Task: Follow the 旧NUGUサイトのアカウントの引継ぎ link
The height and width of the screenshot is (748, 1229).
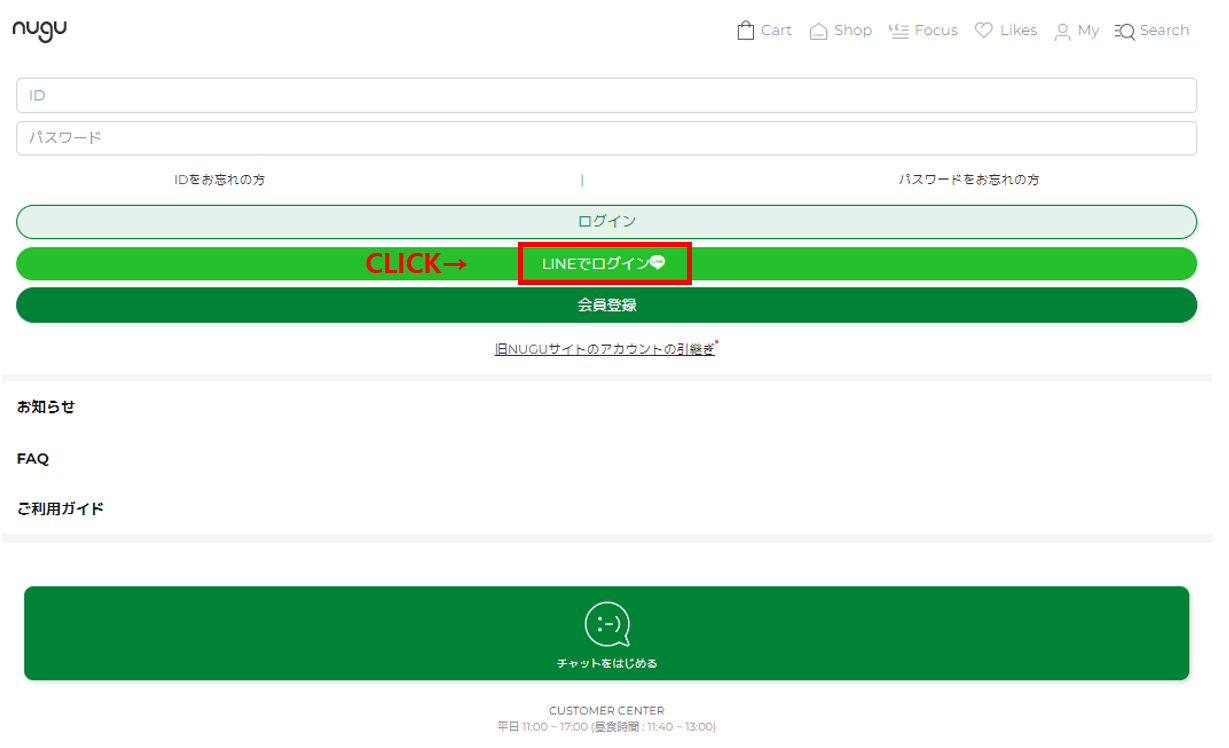Action: (605, 350)
